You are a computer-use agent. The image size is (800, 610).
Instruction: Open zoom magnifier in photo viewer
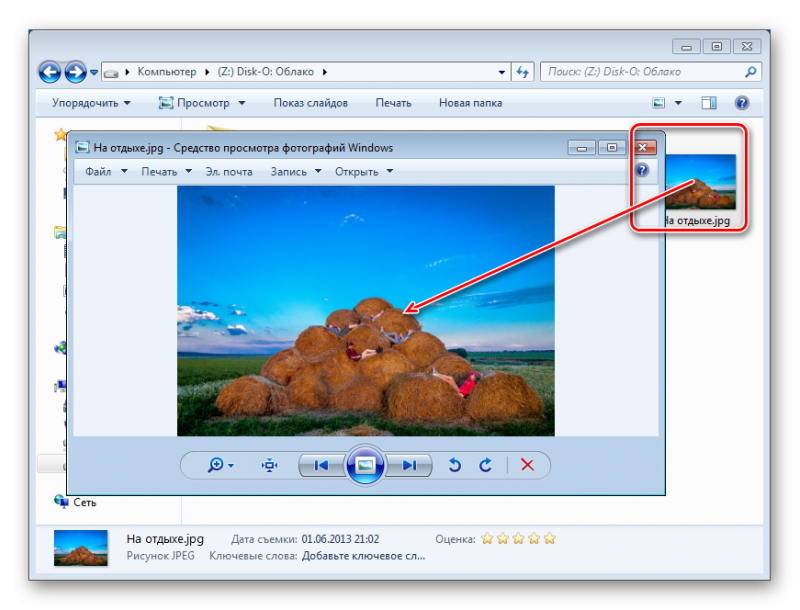[x=219, y=465]
